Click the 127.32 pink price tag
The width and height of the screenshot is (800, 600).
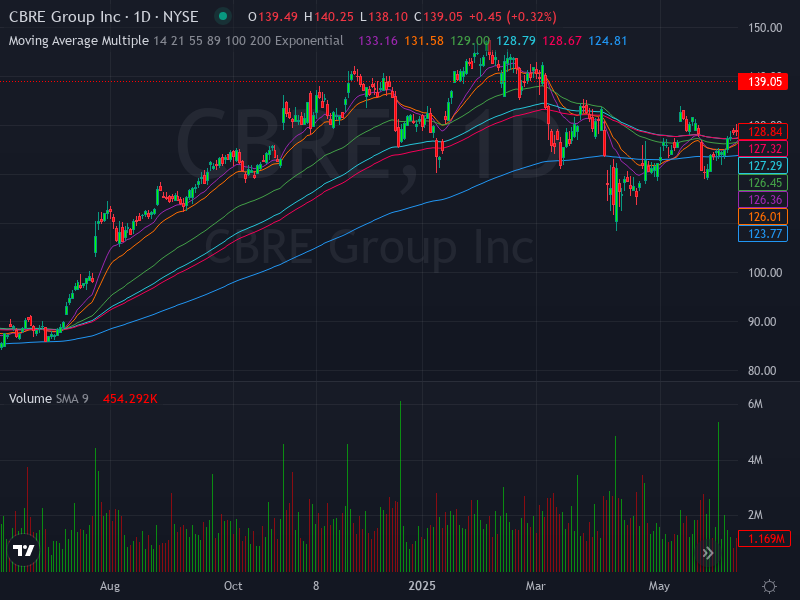[763, 148]
